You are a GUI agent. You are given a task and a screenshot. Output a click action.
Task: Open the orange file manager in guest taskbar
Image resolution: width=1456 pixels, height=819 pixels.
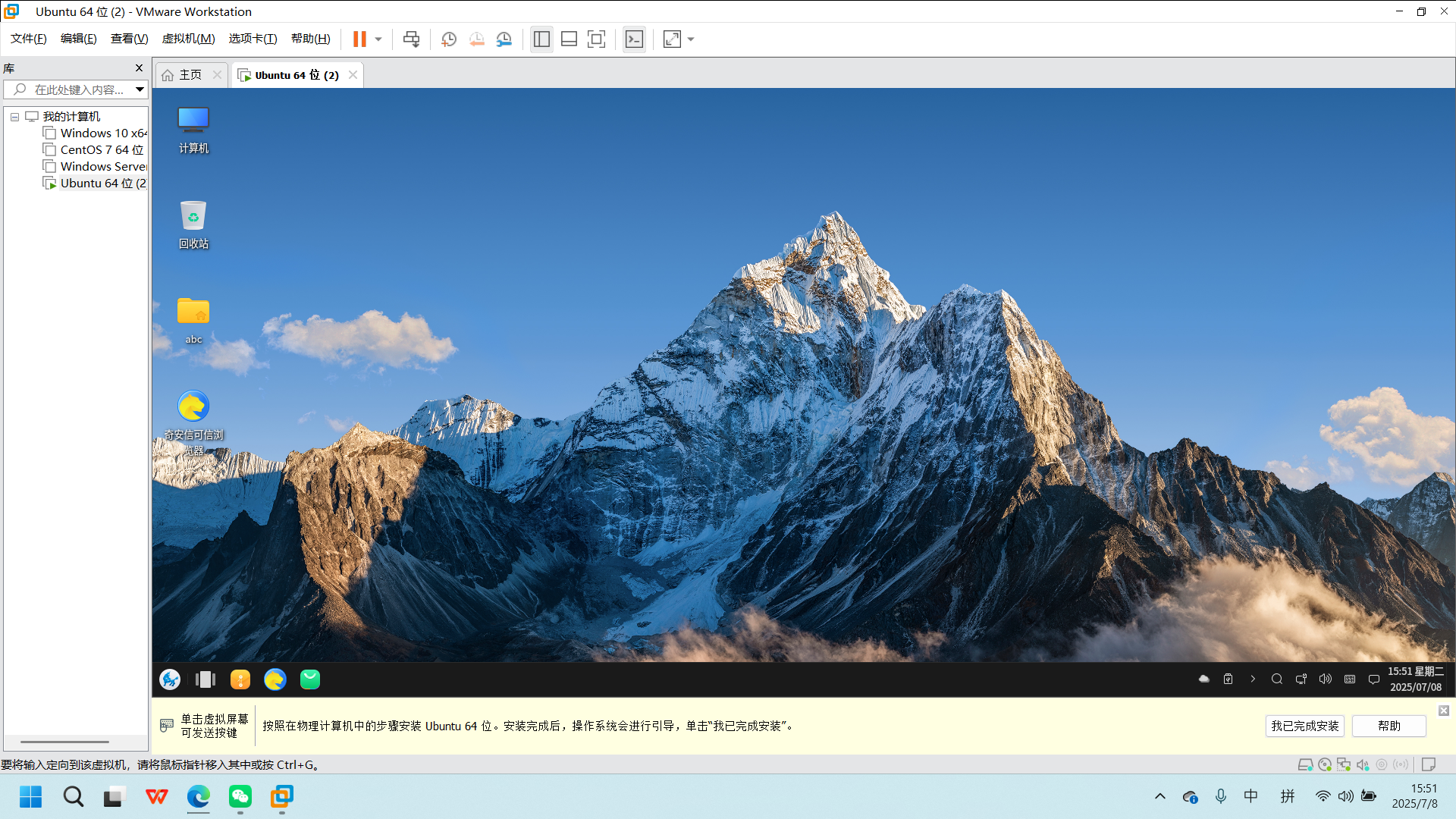coord(240,679)
